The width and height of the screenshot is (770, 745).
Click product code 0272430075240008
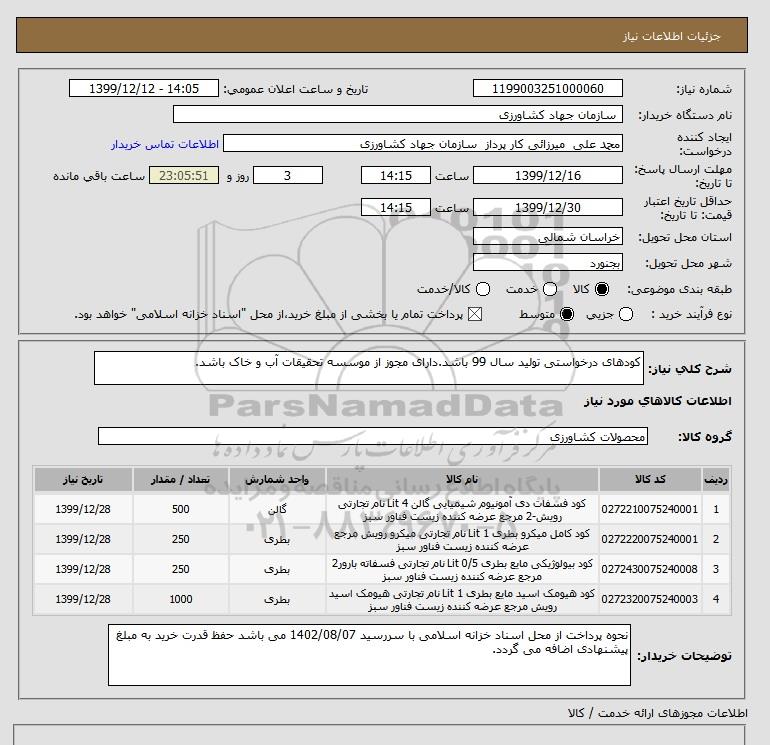click(x=650, y=569)
